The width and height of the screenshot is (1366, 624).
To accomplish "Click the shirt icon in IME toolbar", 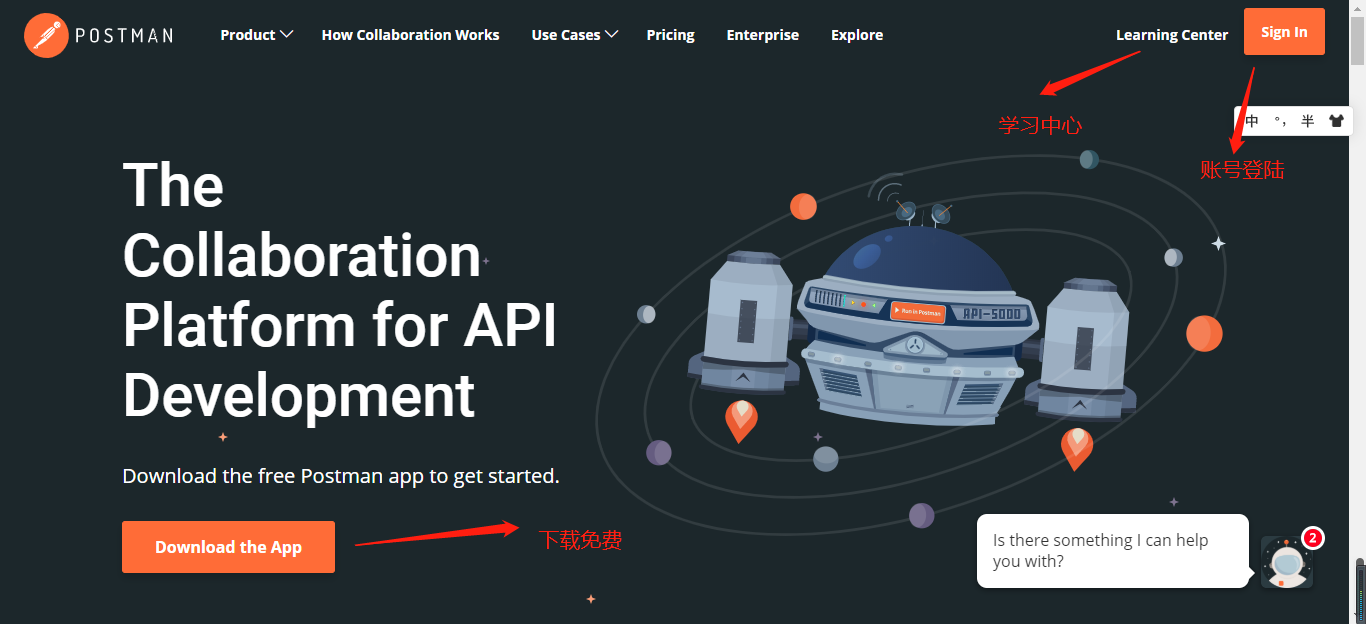I will point(1336,121).
